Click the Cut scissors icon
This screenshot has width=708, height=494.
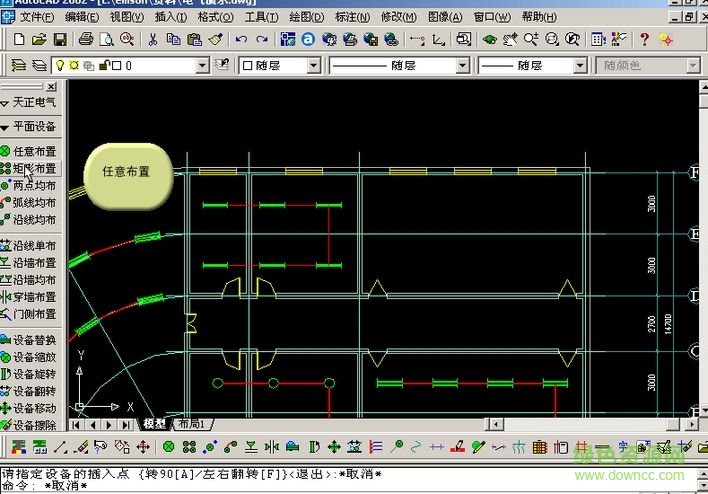pos(153,39)
